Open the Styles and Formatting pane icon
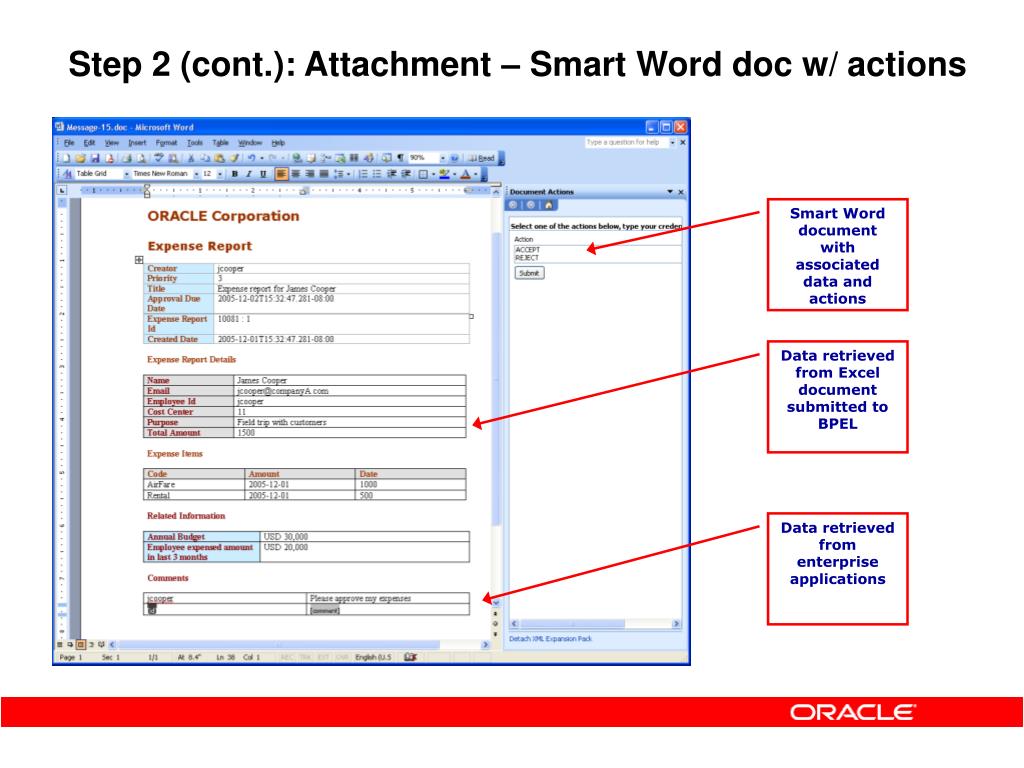 pyautogui.click(x=67, y=174)
